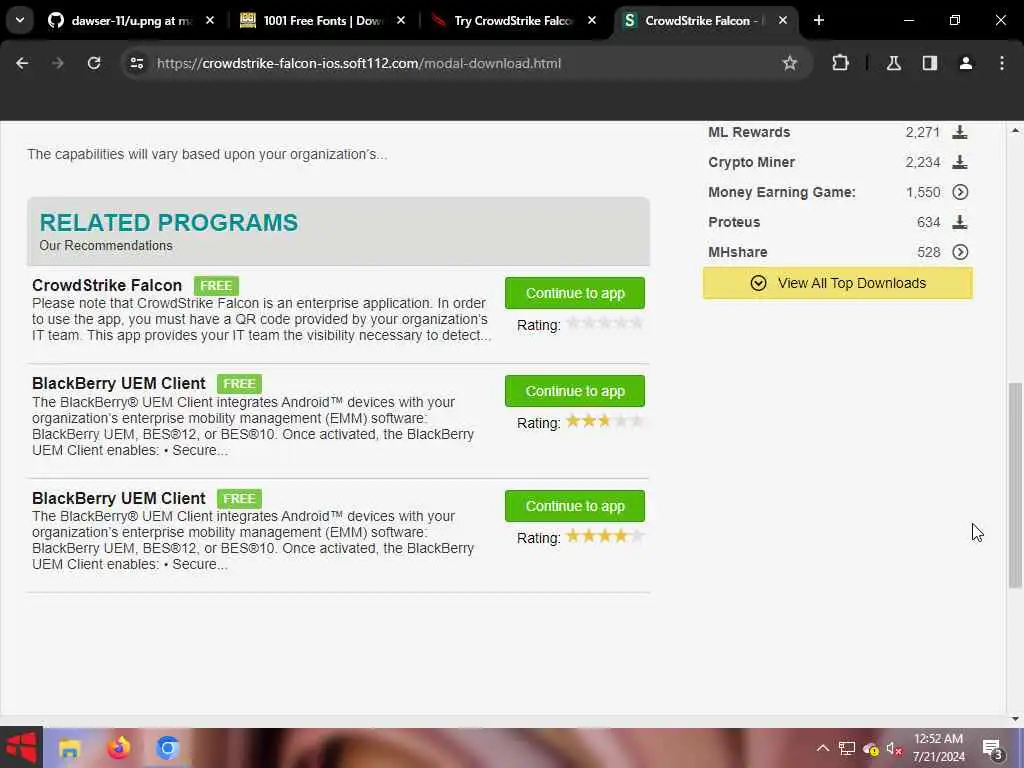1024x768 pixels.
Task: Go forward to the next page
Action: [58, 63]
